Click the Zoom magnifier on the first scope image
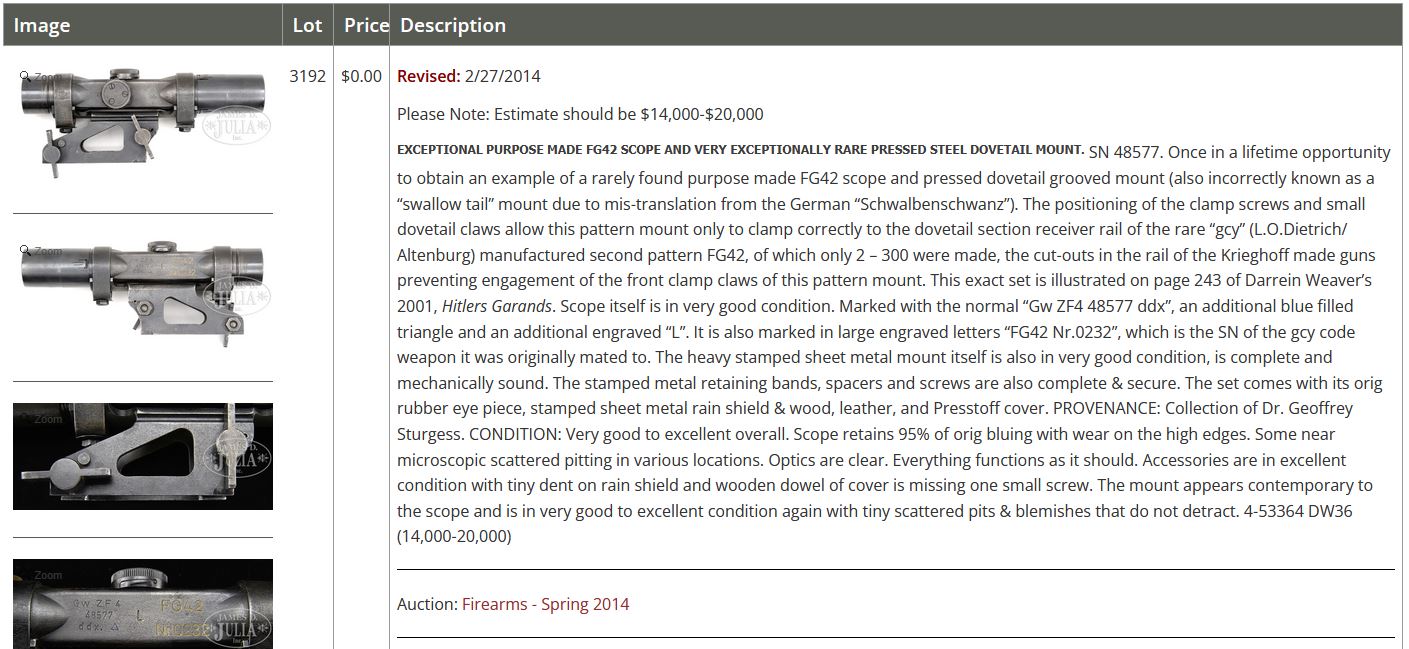This screenshot has width=1409, height=649. [27, 77]
